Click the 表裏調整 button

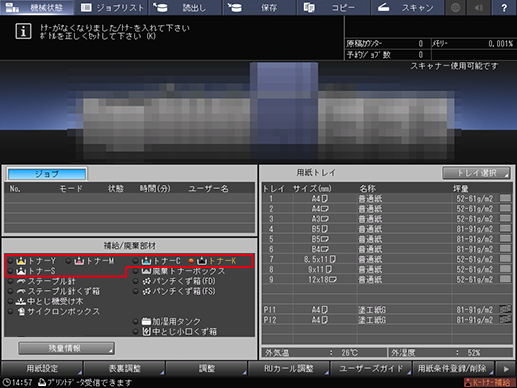(124, 368)
